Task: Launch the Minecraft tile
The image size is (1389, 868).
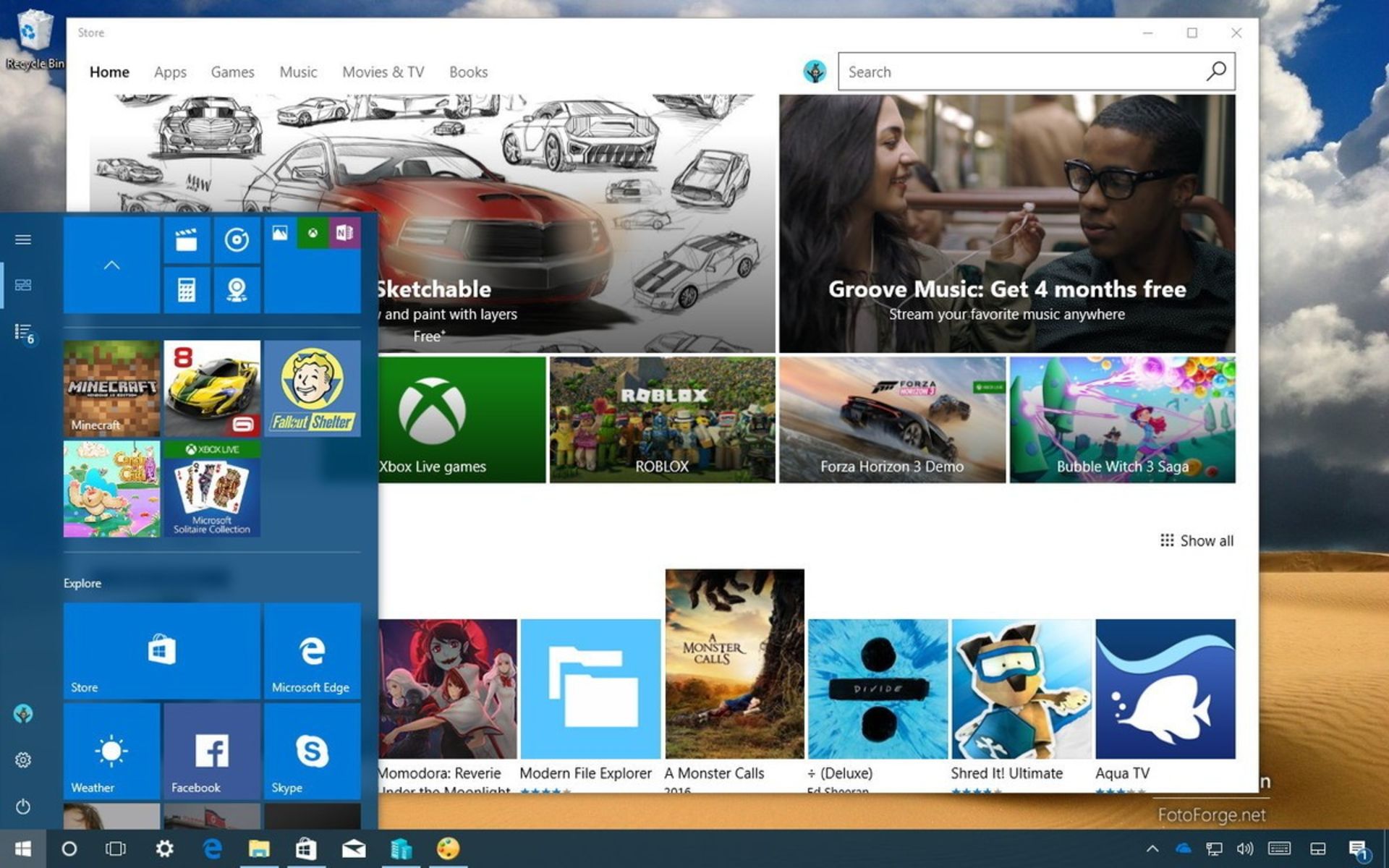Action: [111, 388]
